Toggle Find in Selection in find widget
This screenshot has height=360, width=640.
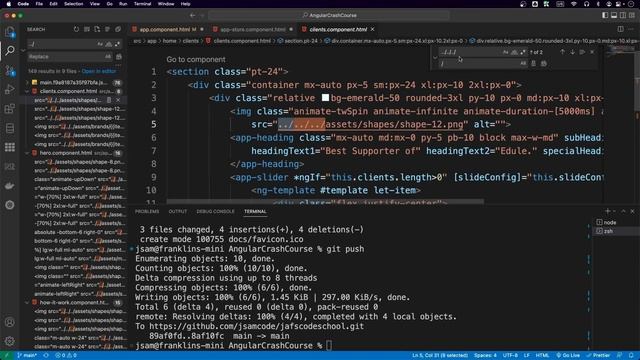pyautogui.click(x=582, y=52)
